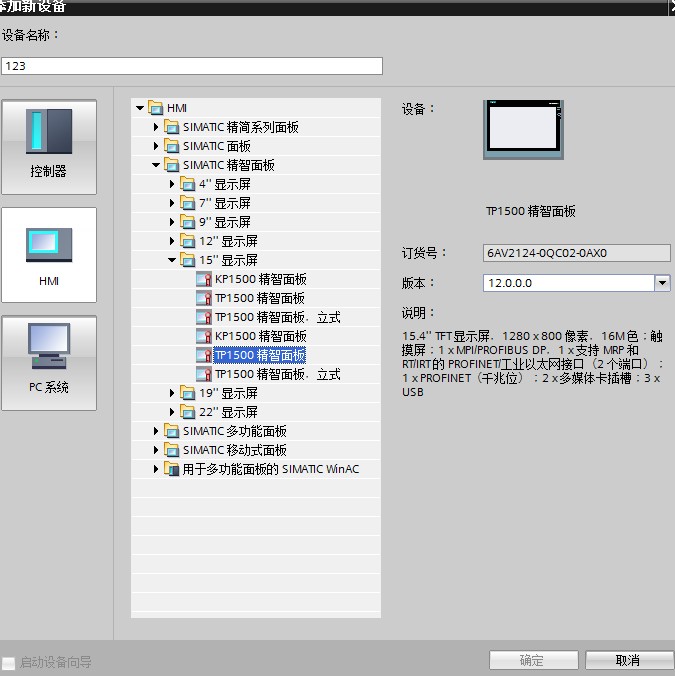
Task: Collapse the root HMI tree node
Action: (140, 108)
